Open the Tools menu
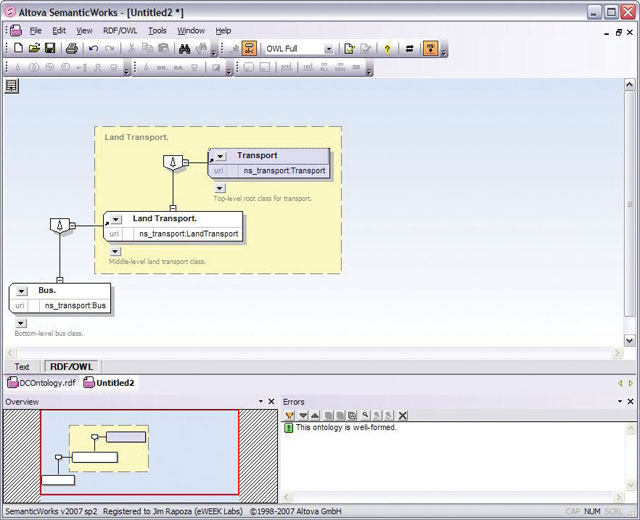Image resolution: width=640 pixels, height=520 pixels. point(157,31)
